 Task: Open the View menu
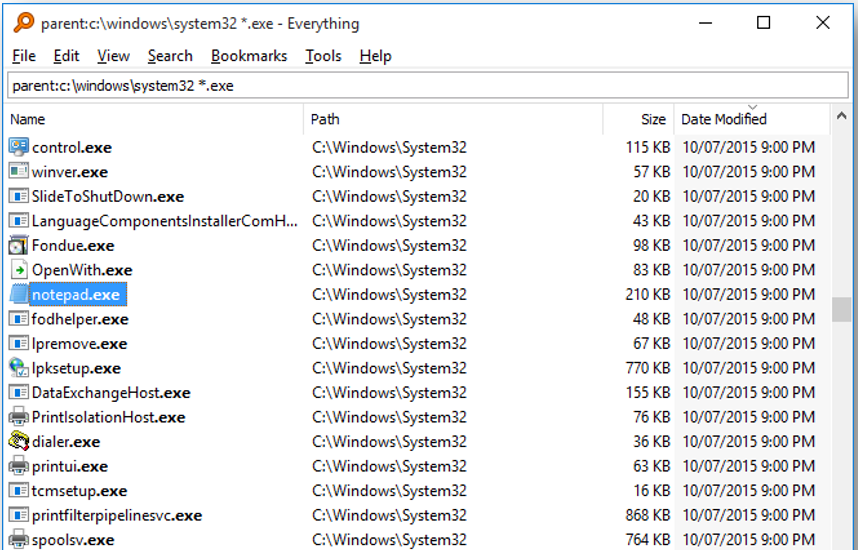[113, 56]
